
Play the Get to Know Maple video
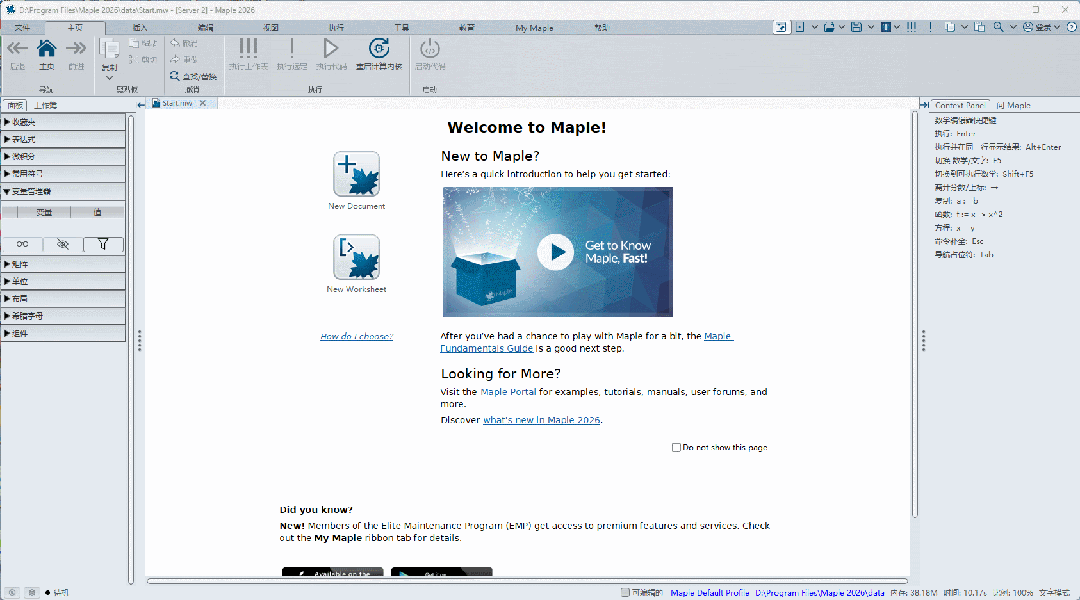555,252
